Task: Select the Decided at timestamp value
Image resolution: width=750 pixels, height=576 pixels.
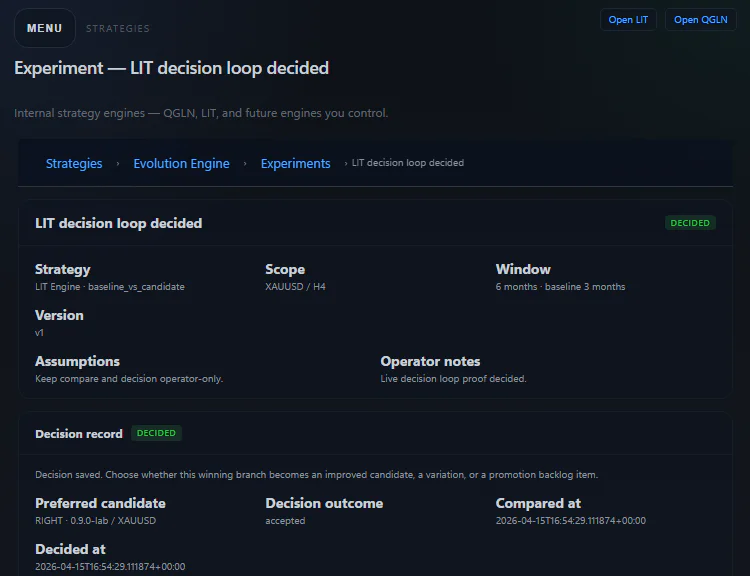Action: [110, 567]
